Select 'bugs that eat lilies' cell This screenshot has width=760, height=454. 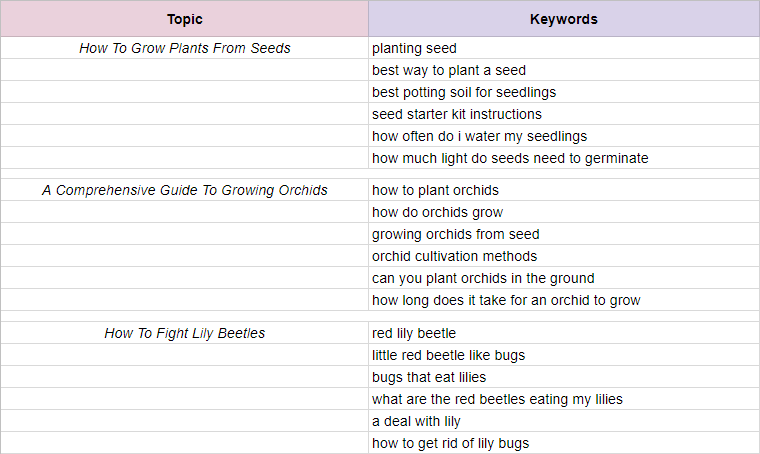coord(564,376)
